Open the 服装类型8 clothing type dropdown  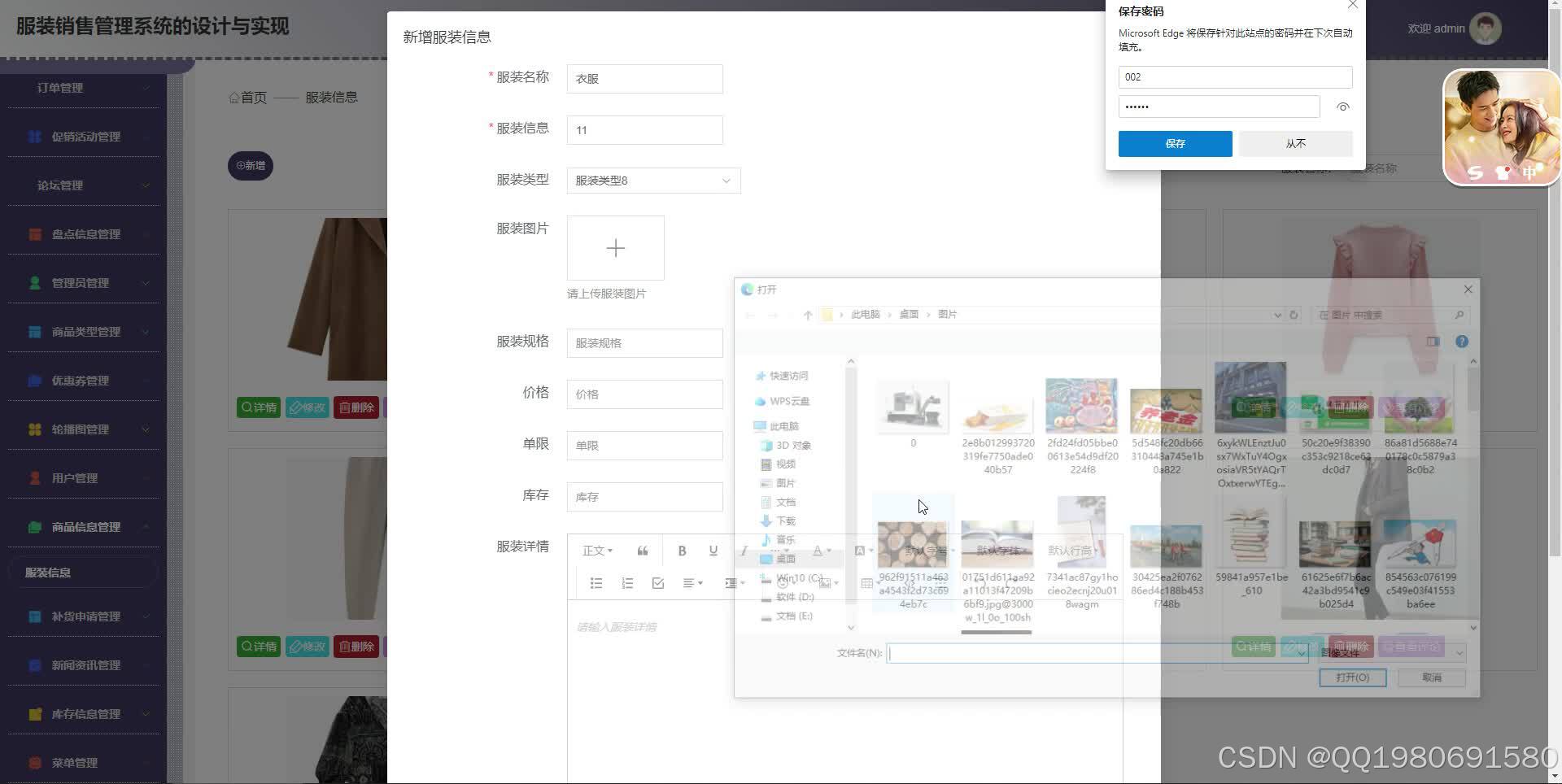coord(652,180)
